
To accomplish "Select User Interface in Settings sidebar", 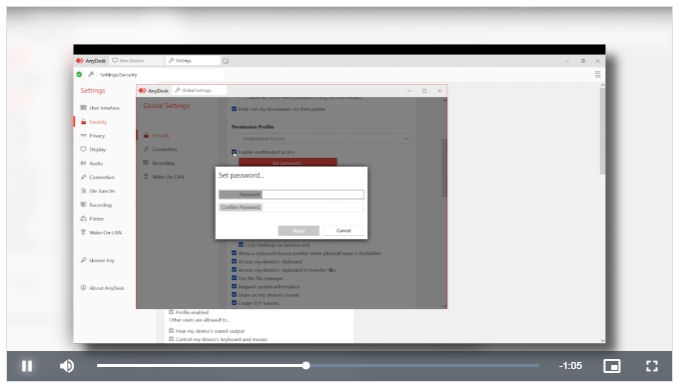I will 100,108.
